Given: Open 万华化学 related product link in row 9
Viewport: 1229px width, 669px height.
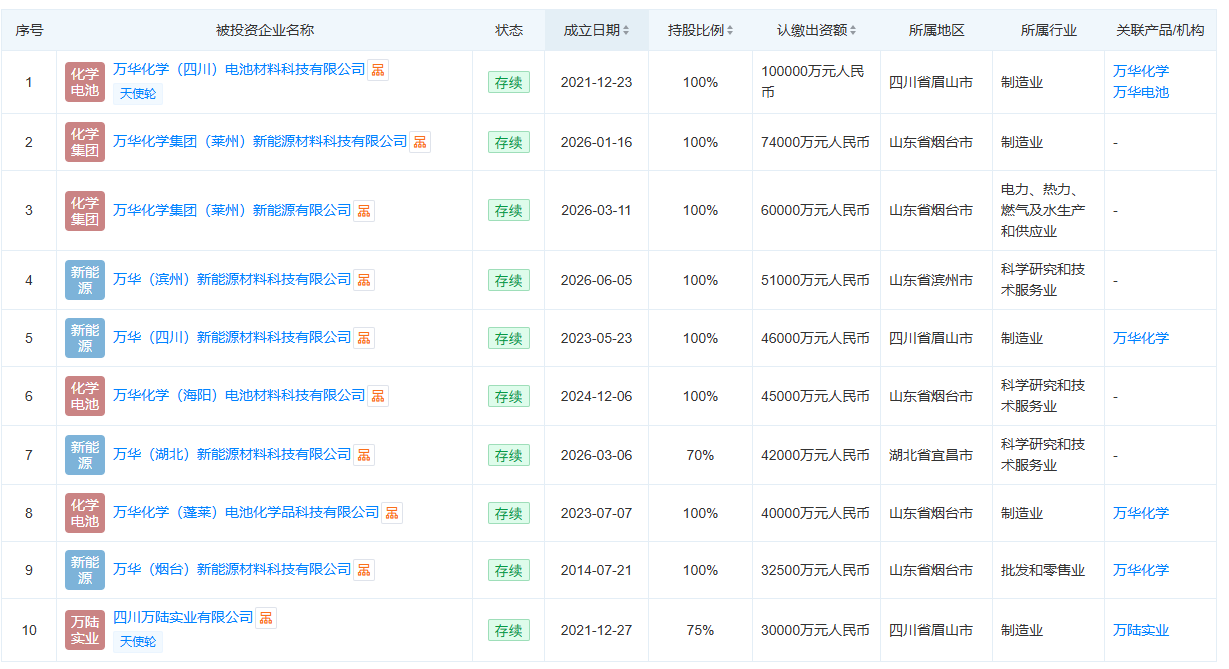Looking at the screenshot, I should (1141, 570).
